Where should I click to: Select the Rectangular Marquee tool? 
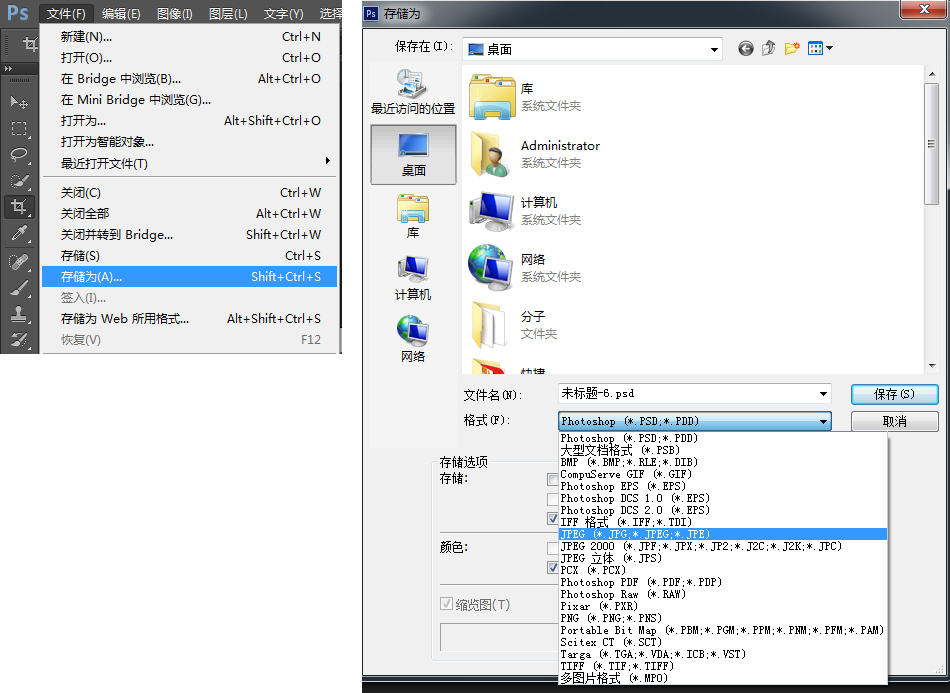[x=19, y=128]
